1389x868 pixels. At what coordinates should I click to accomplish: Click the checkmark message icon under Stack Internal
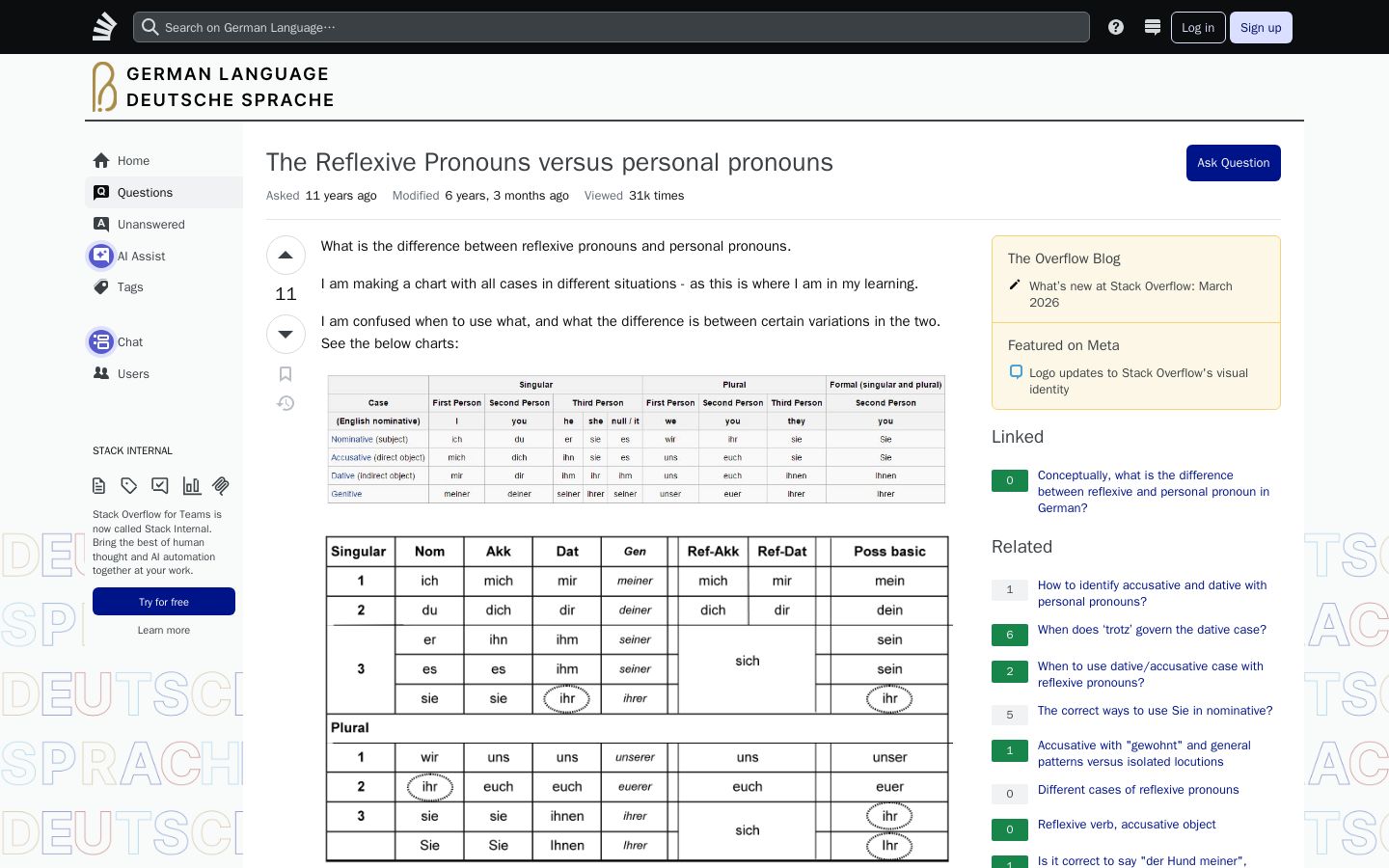[160, 485]
